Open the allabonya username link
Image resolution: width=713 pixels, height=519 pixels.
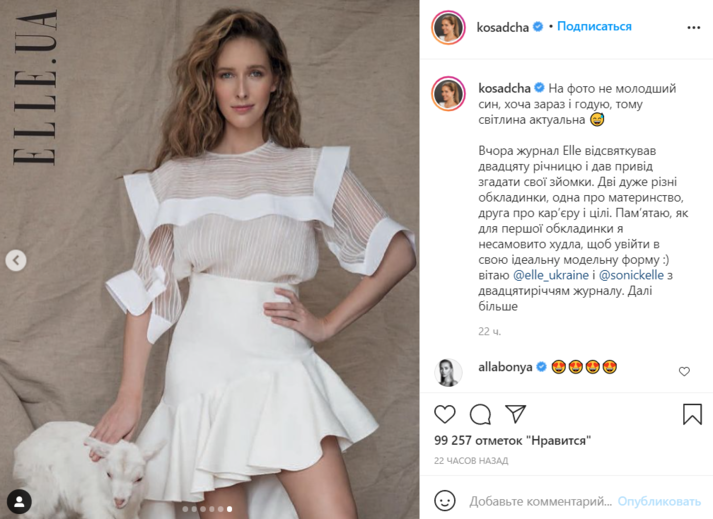(x=505, y=367)
